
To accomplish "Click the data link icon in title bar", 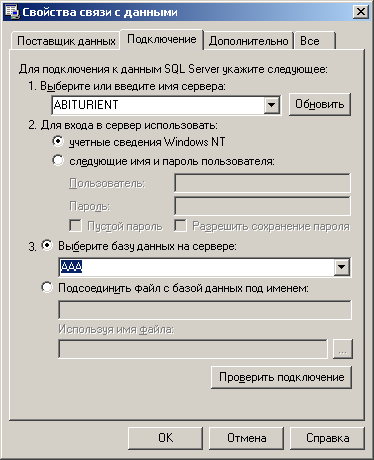I will [12, 12].
